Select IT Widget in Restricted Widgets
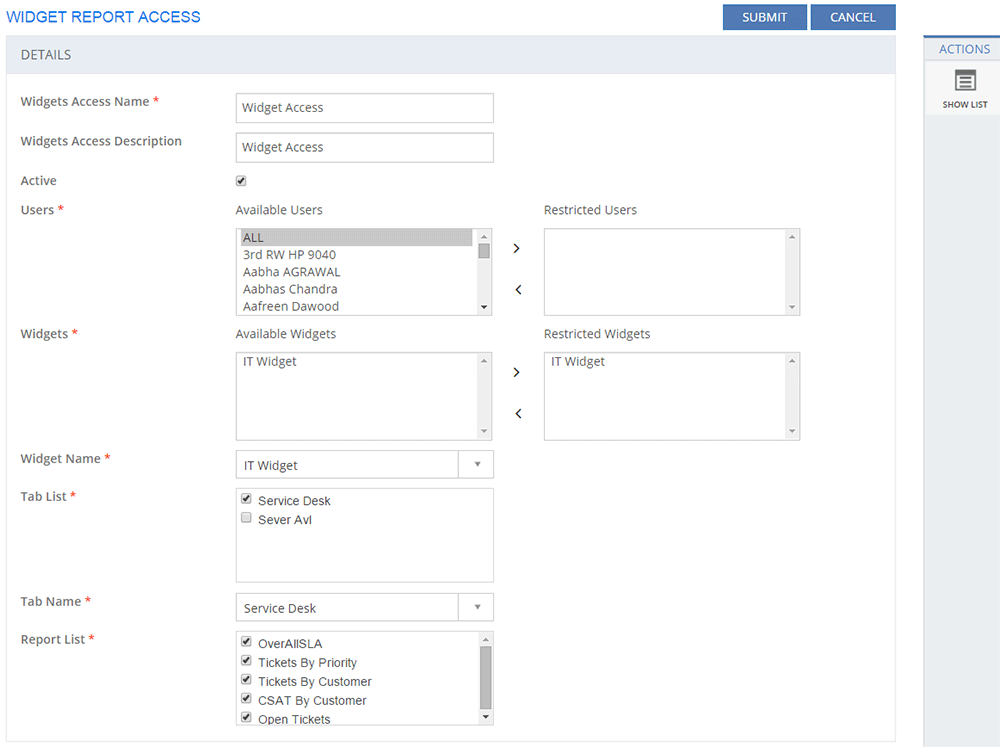Screen dimensions: 1000x747 coord(578,362)
